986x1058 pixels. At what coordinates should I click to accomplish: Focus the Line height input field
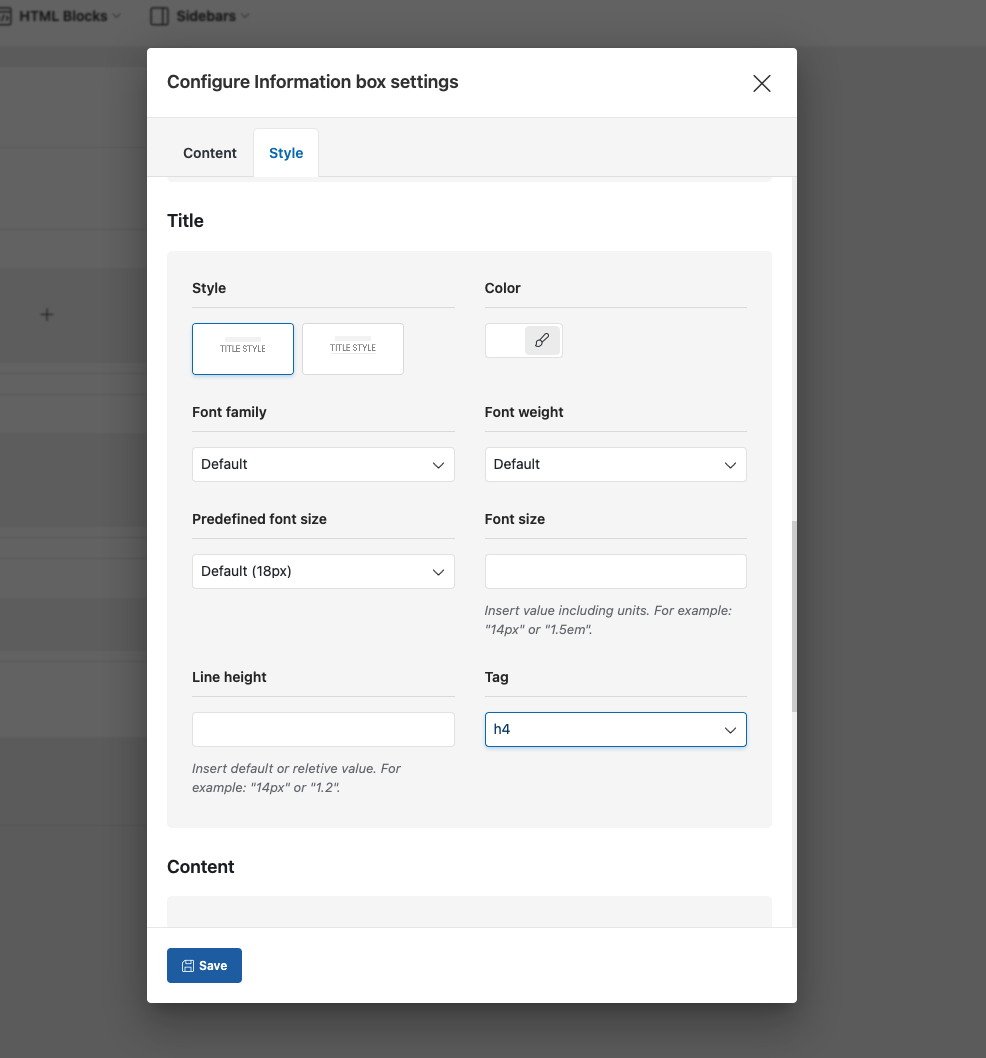(323, 729)
